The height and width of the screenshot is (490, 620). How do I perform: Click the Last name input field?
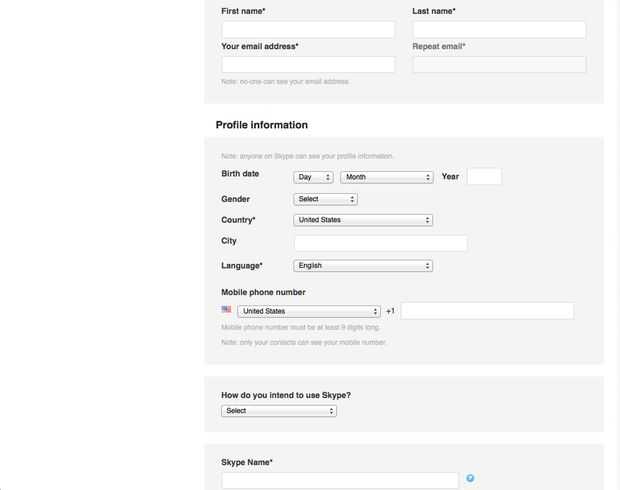pyautogui.click(x=499, y=29)
